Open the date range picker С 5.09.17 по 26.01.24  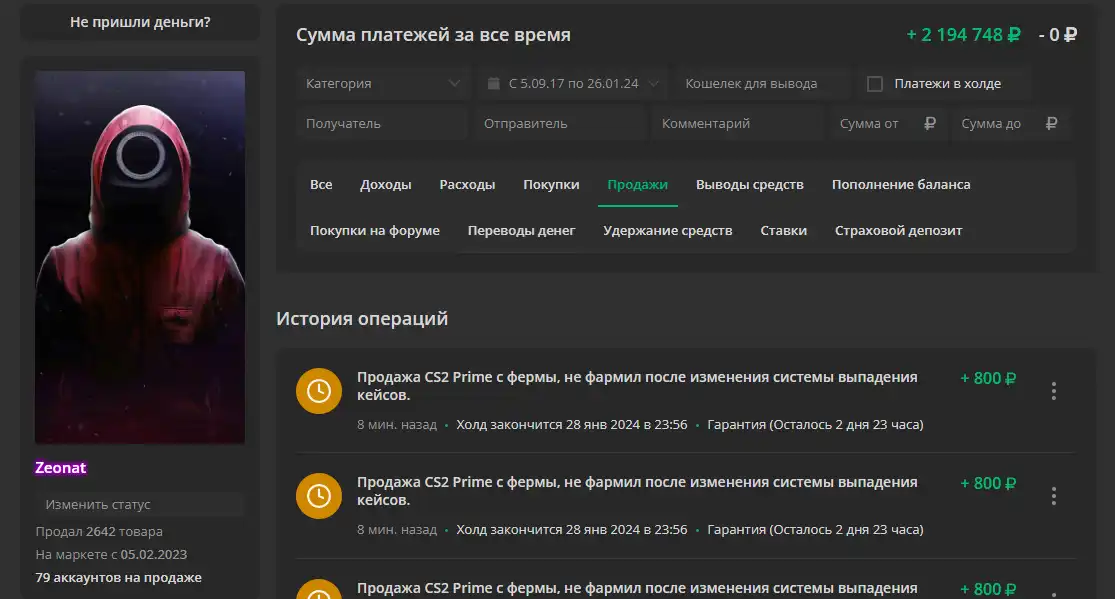tap(573, 83)
